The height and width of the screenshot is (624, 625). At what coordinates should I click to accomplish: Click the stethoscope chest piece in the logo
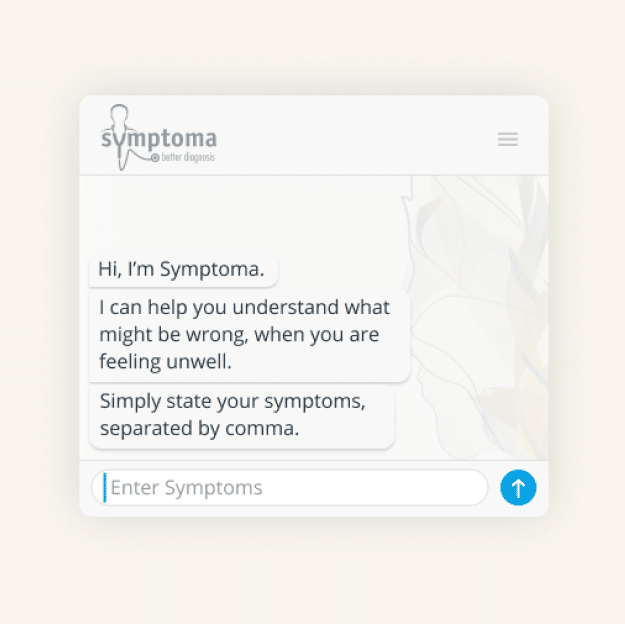[155, 158]
